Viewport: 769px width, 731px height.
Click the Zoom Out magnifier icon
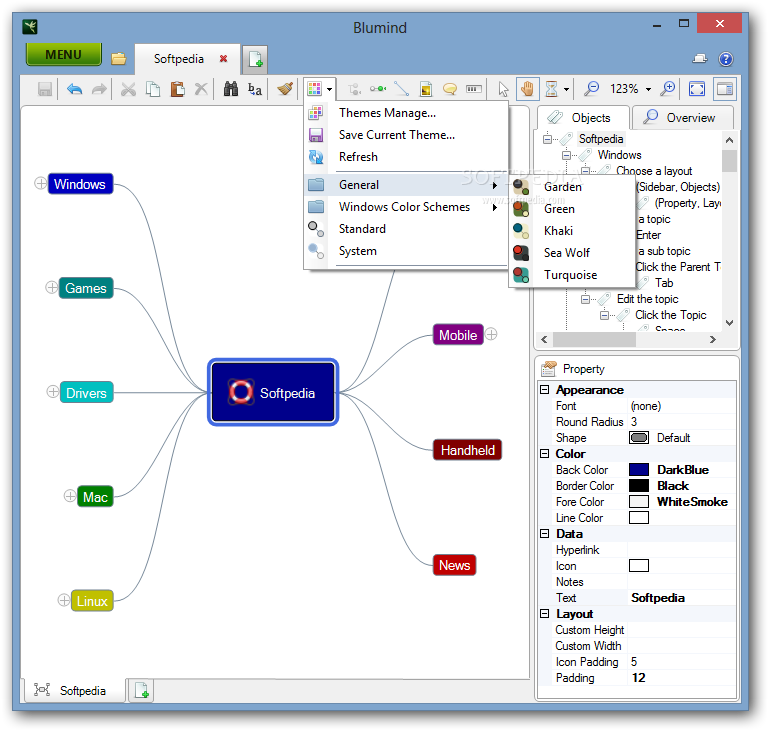click(591, 89)
